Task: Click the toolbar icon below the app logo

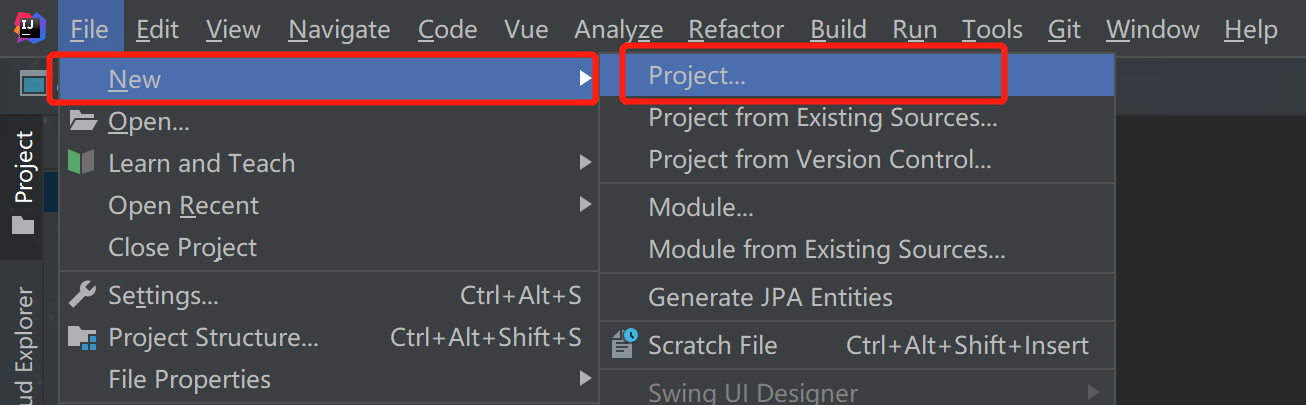Action: tap(32, 83)
